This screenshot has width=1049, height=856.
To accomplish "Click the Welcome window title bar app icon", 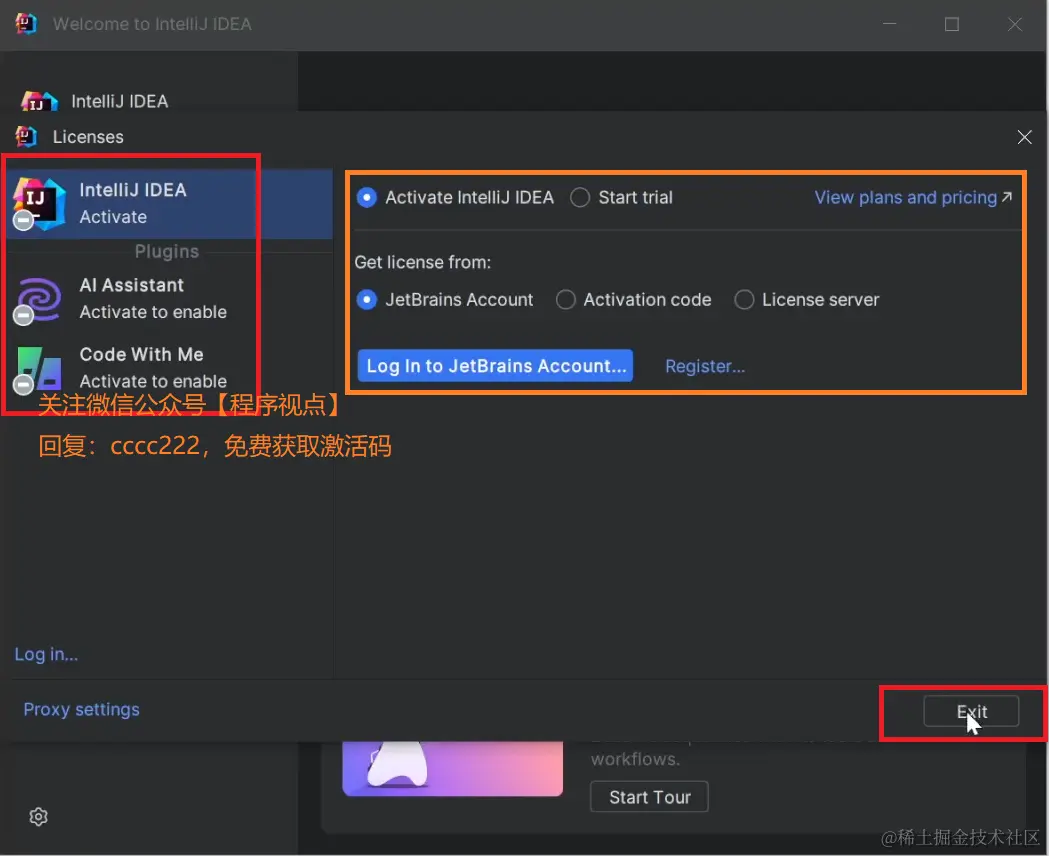I will (26, 24).
